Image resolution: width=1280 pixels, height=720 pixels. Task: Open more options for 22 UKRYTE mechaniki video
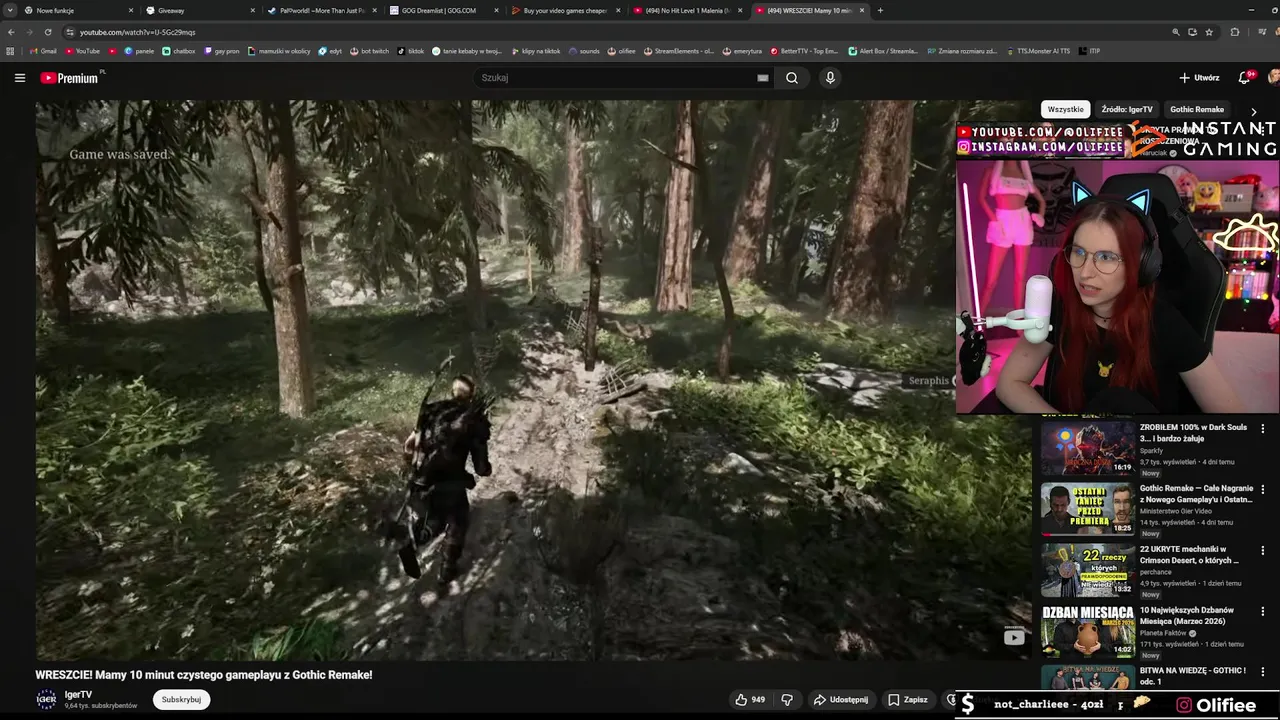point(1262,550)
